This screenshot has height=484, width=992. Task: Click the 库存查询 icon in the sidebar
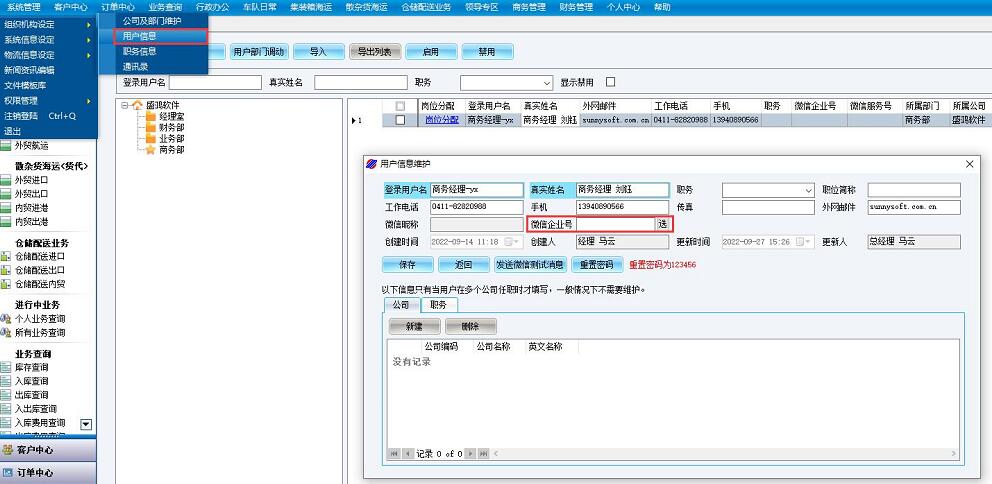(6, 367)
